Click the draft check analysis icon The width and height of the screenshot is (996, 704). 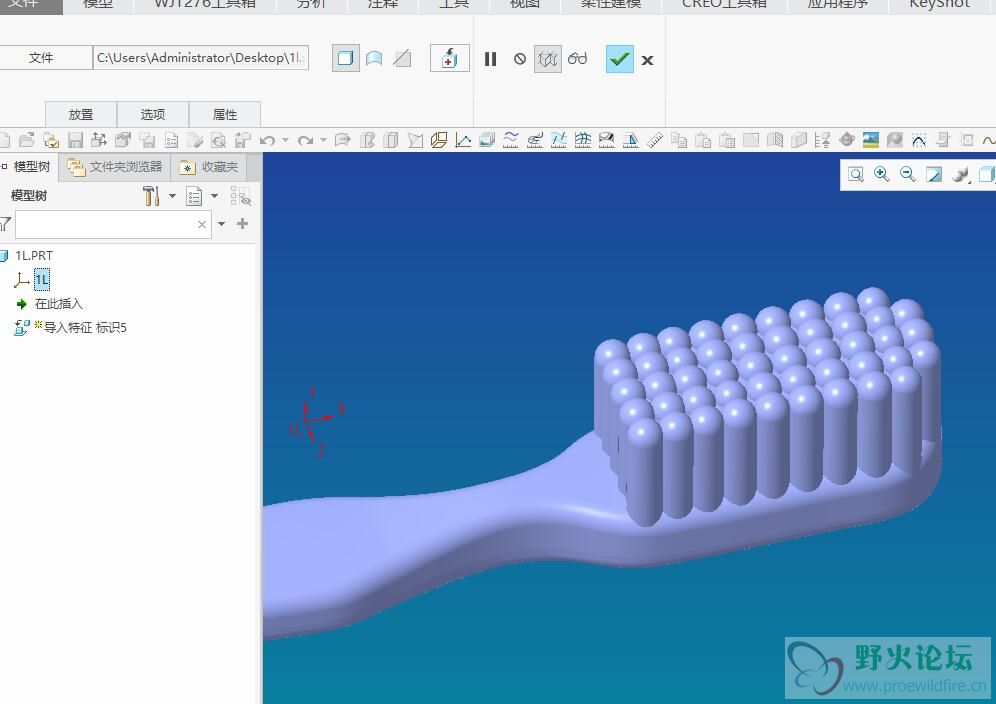631,140
